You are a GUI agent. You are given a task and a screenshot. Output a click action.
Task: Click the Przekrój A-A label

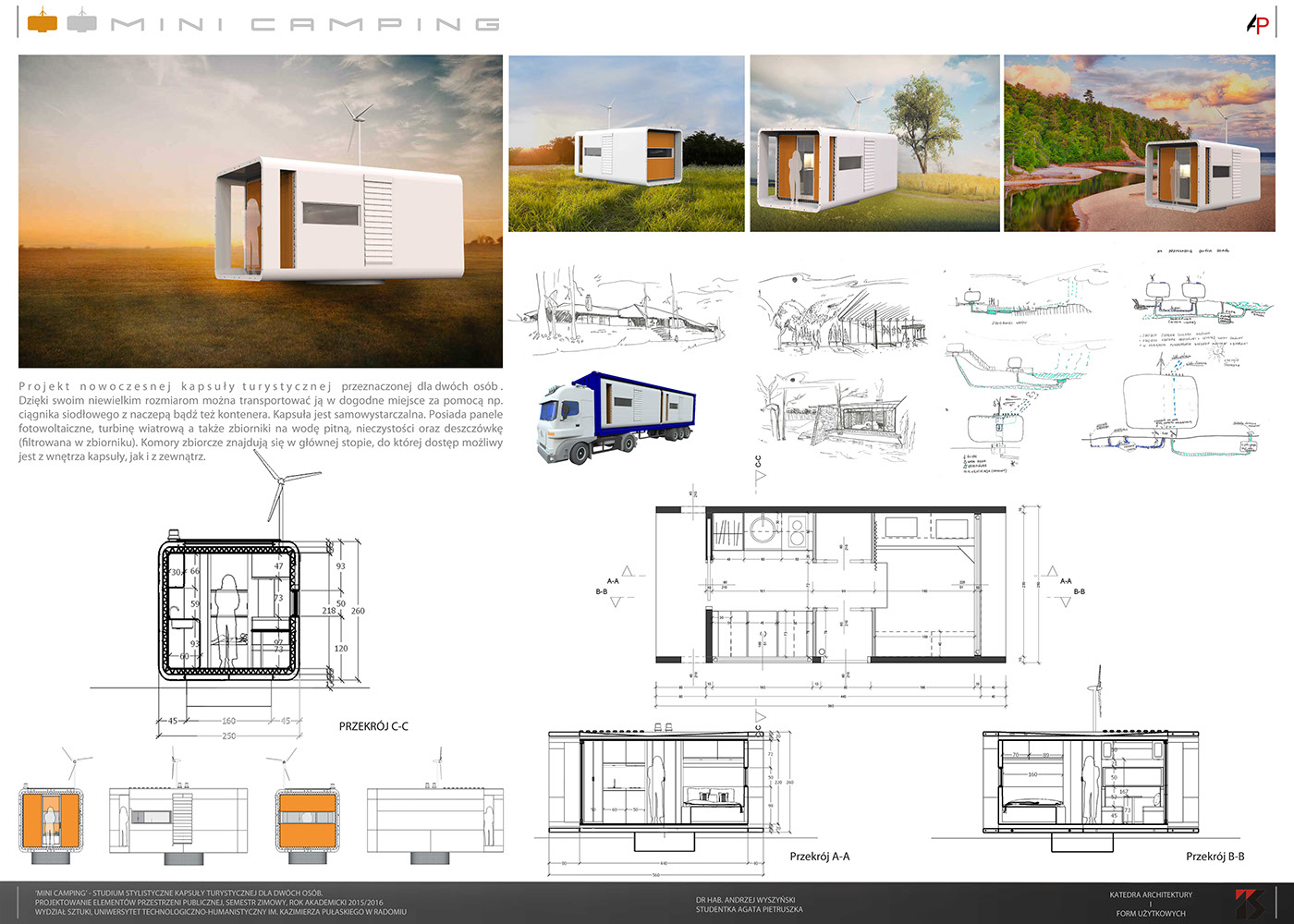pos(820,857)
